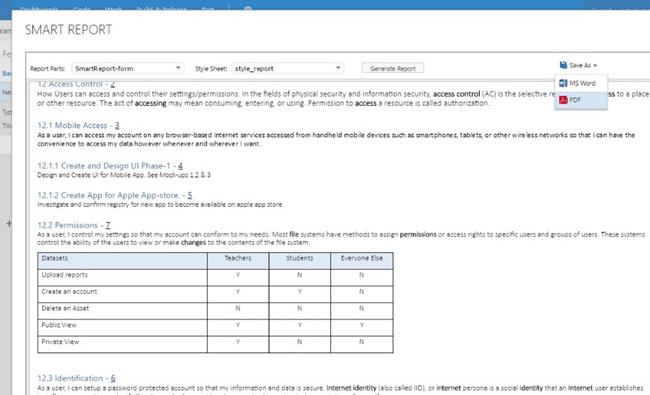Click the plus icon in background sidebar
The width and height of the screenshot is (650, 395).
(x=9, y=224)
